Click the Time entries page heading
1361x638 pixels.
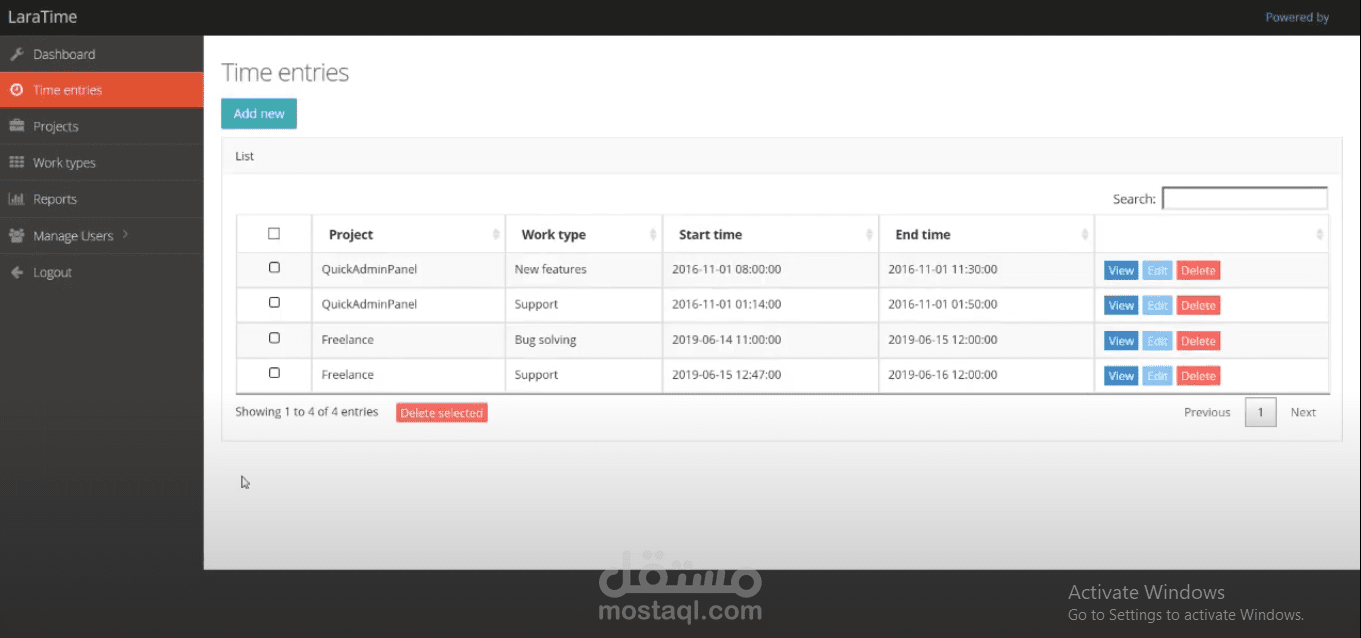285,72
